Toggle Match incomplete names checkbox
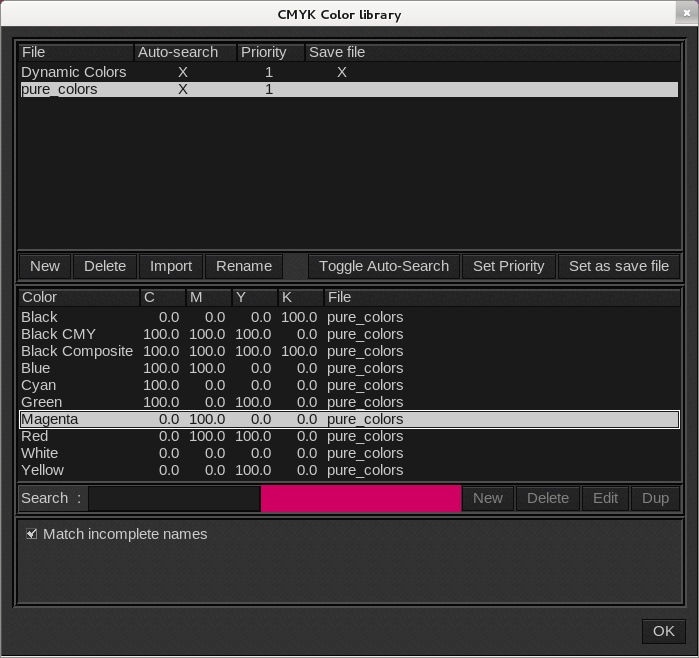 [33, 534]
